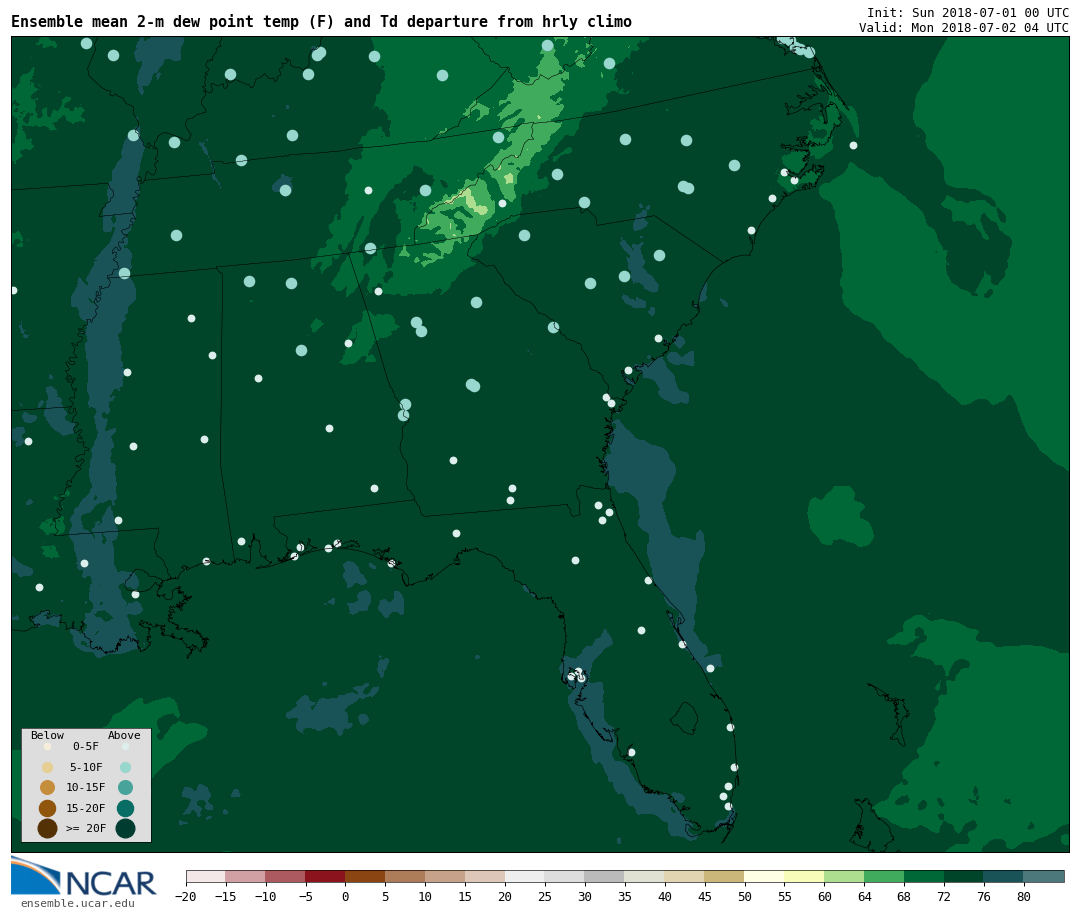
Task: Click the "Below" legend column header
Action: coord(47,736)
